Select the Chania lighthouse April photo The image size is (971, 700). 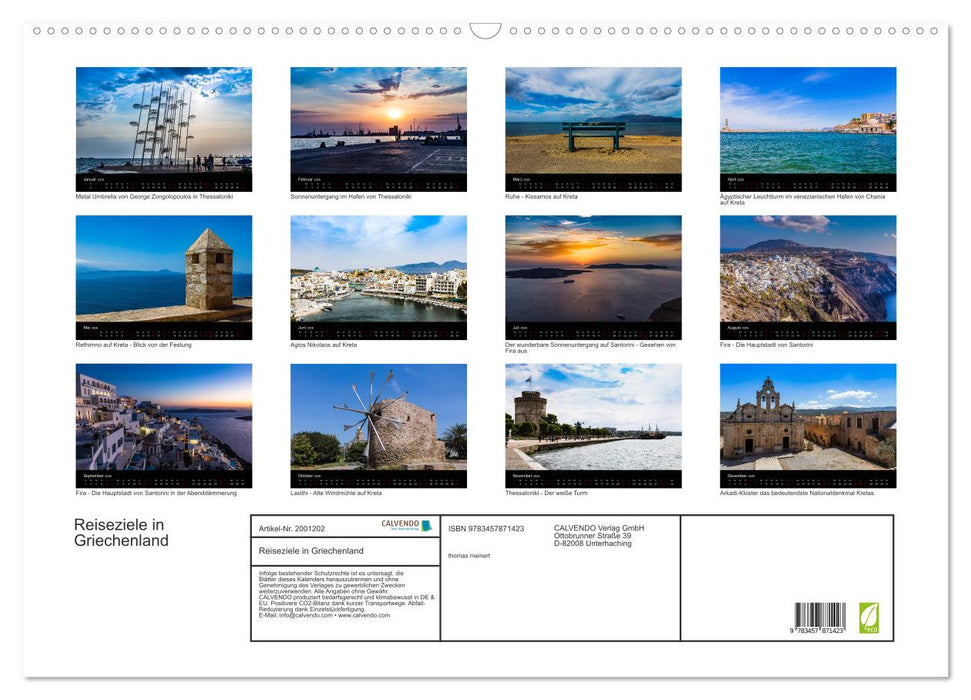point(808,121)
